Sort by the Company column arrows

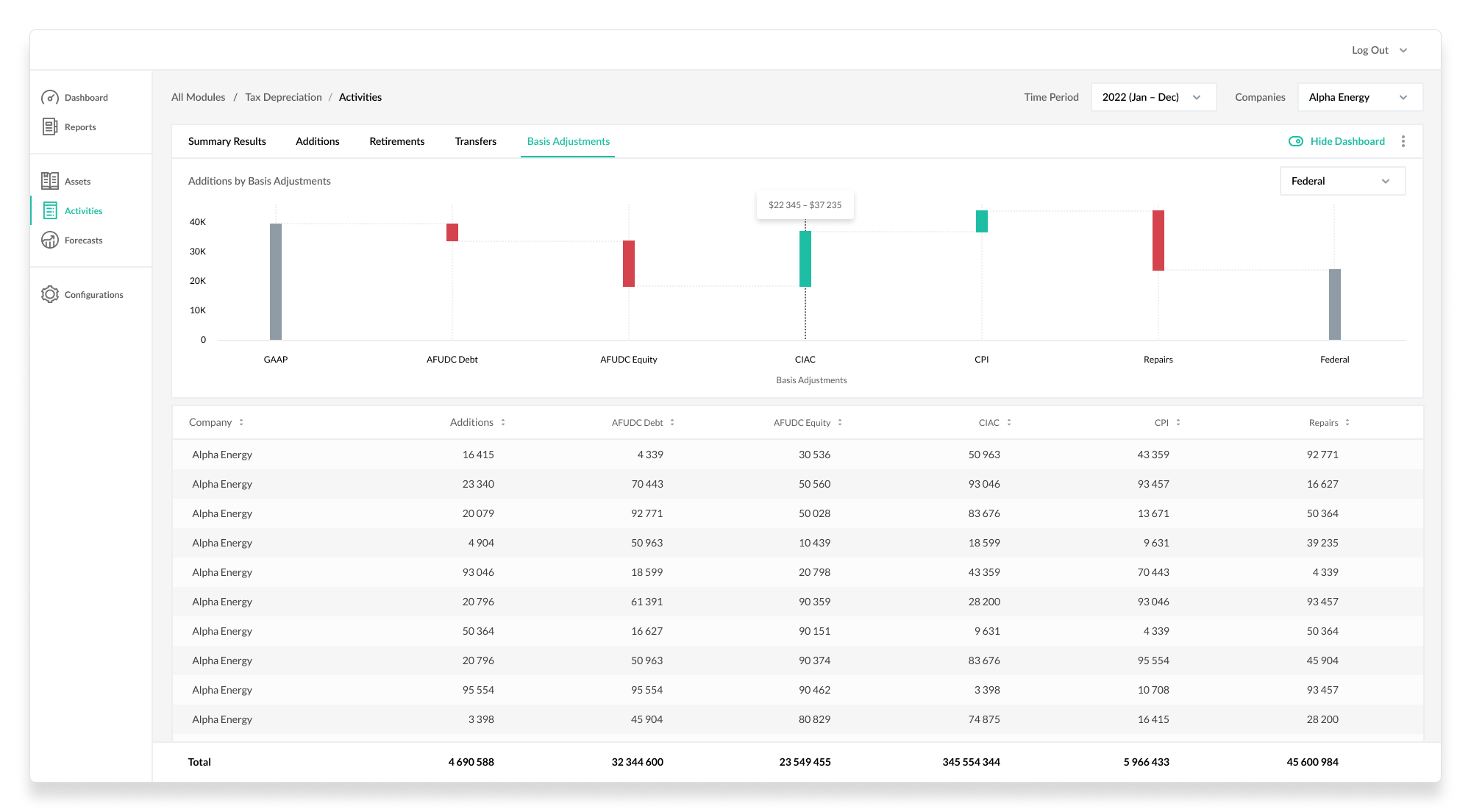point(241,422)
